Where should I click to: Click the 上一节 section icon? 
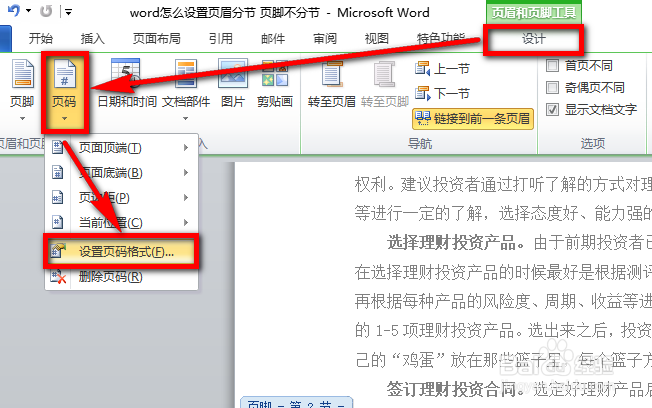[x=422, y=69]
